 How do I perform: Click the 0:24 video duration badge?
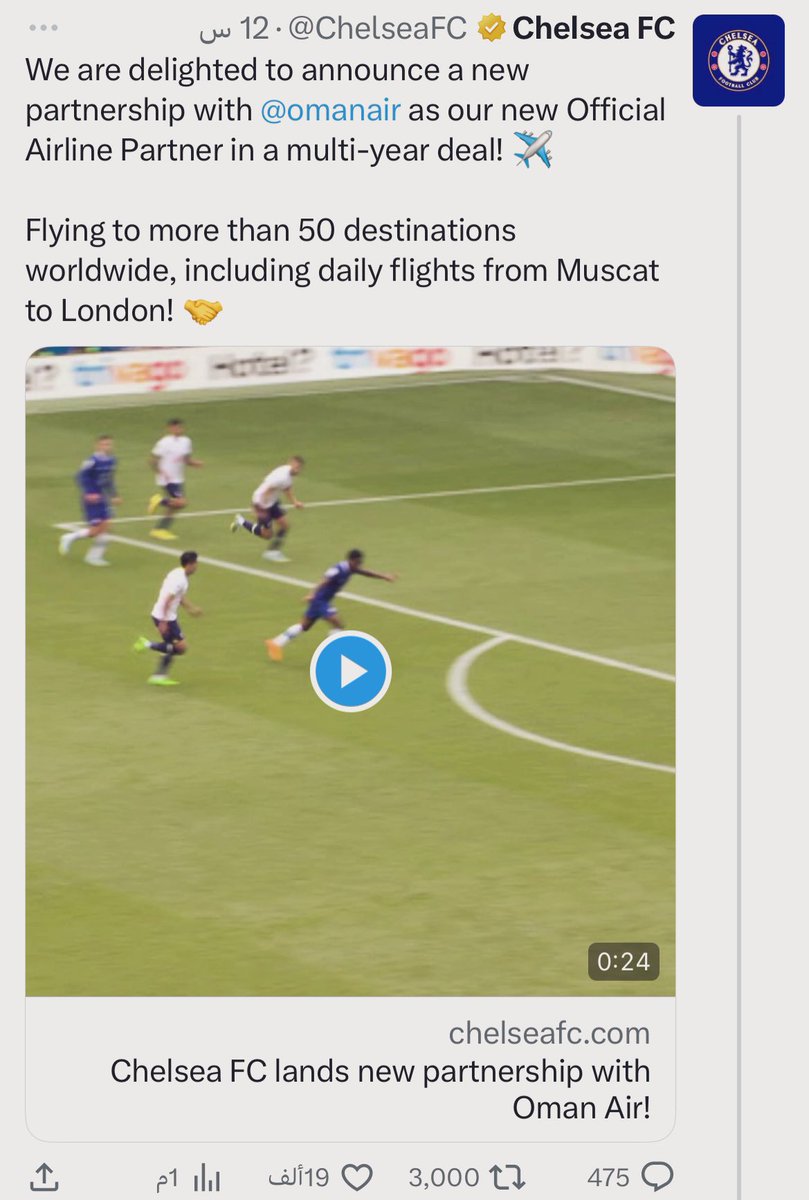click(623, 961)
